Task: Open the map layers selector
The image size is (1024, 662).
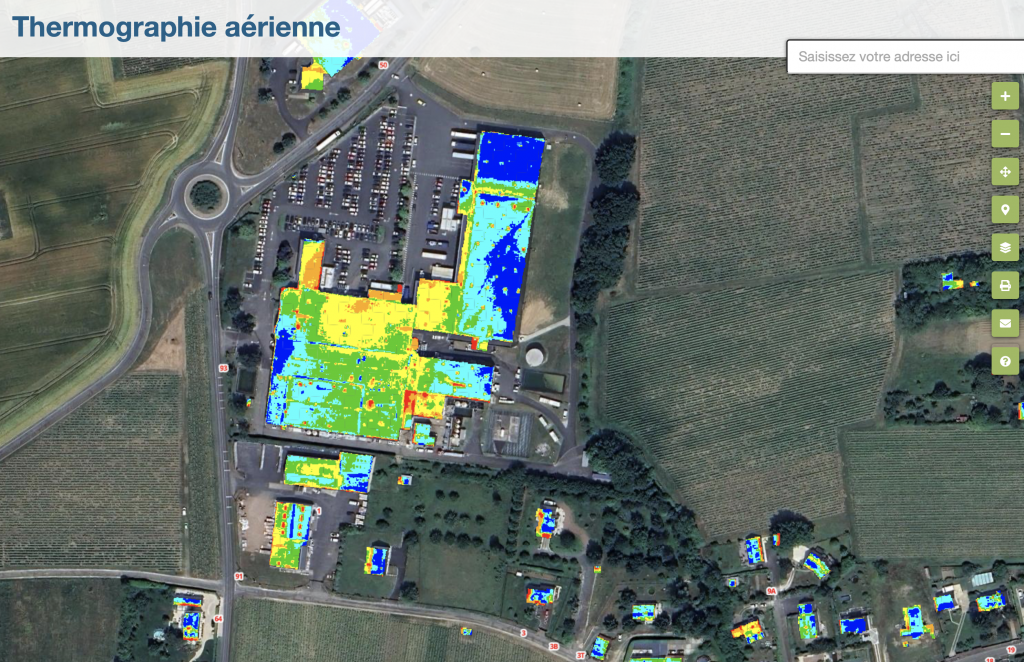Action: pos(1005,247)
